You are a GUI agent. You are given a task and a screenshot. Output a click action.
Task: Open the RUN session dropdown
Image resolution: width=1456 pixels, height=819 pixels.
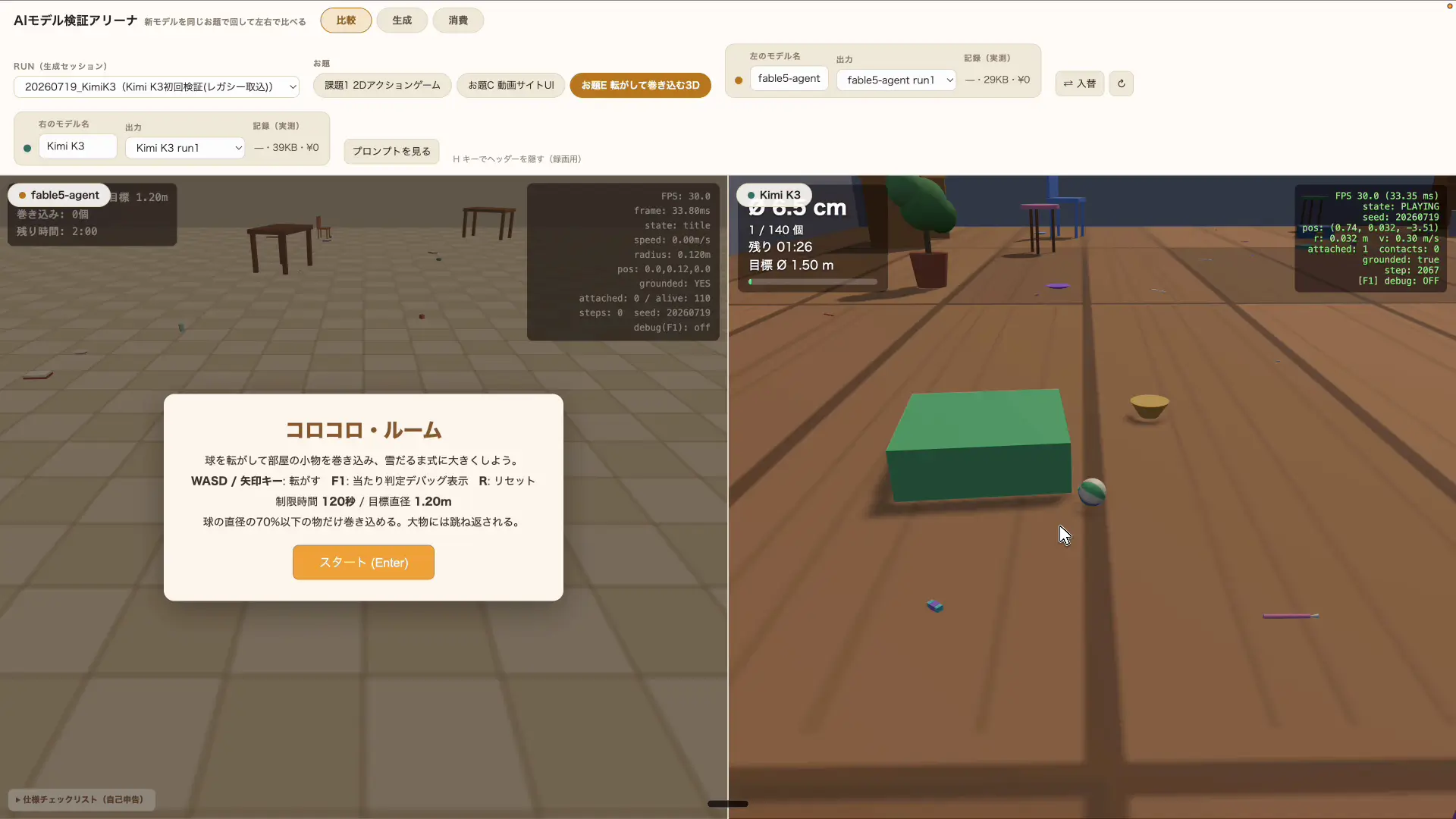tap(156, 86)
